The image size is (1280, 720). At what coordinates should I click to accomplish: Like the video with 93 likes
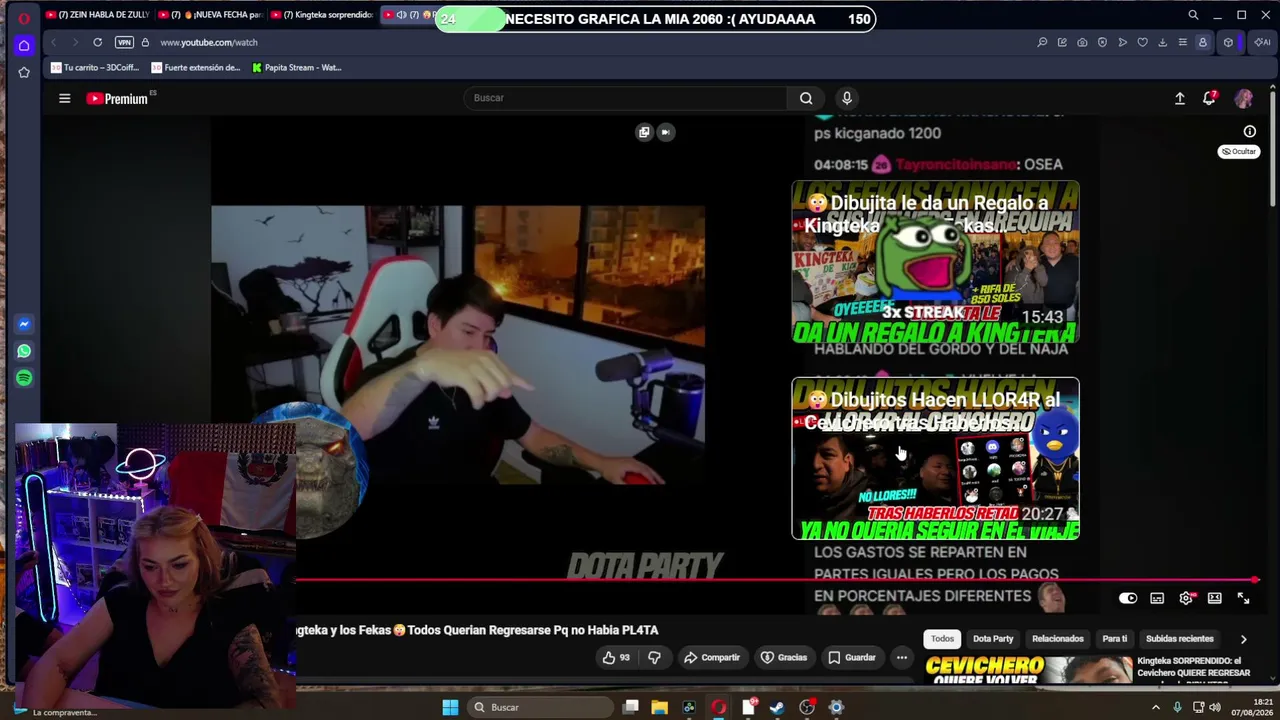point(616,657)
